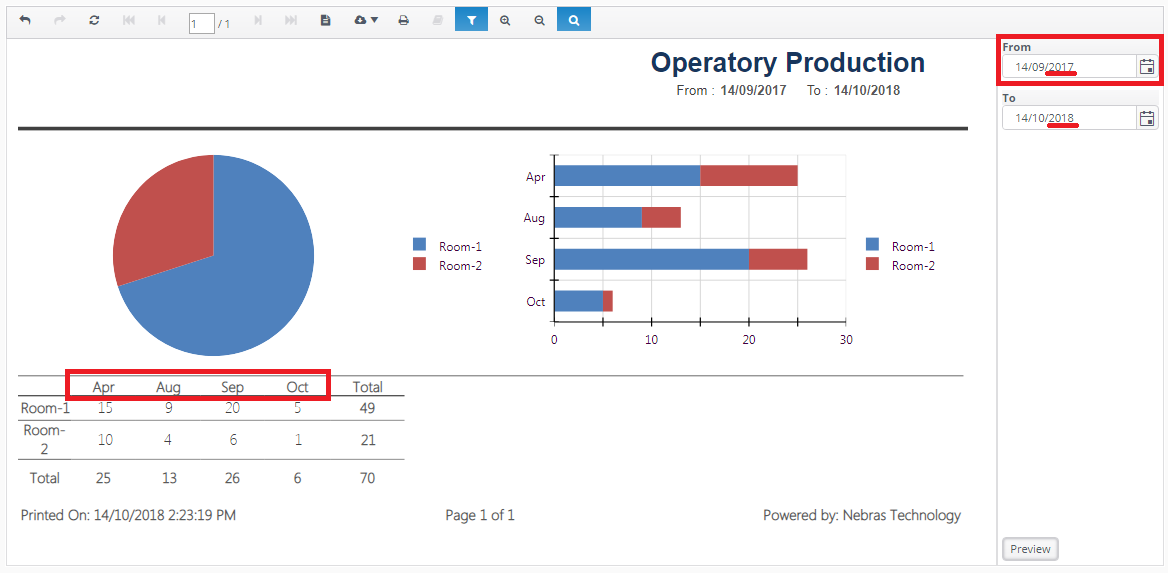The width and height of the screenshot is (1168, 573).
Task: Toggle the filter parameters panel
Action: pos(471,20)
